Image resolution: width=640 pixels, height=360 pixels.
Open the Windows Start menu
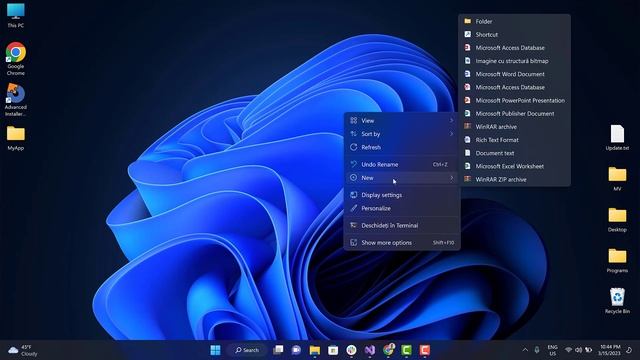point(216,350)
